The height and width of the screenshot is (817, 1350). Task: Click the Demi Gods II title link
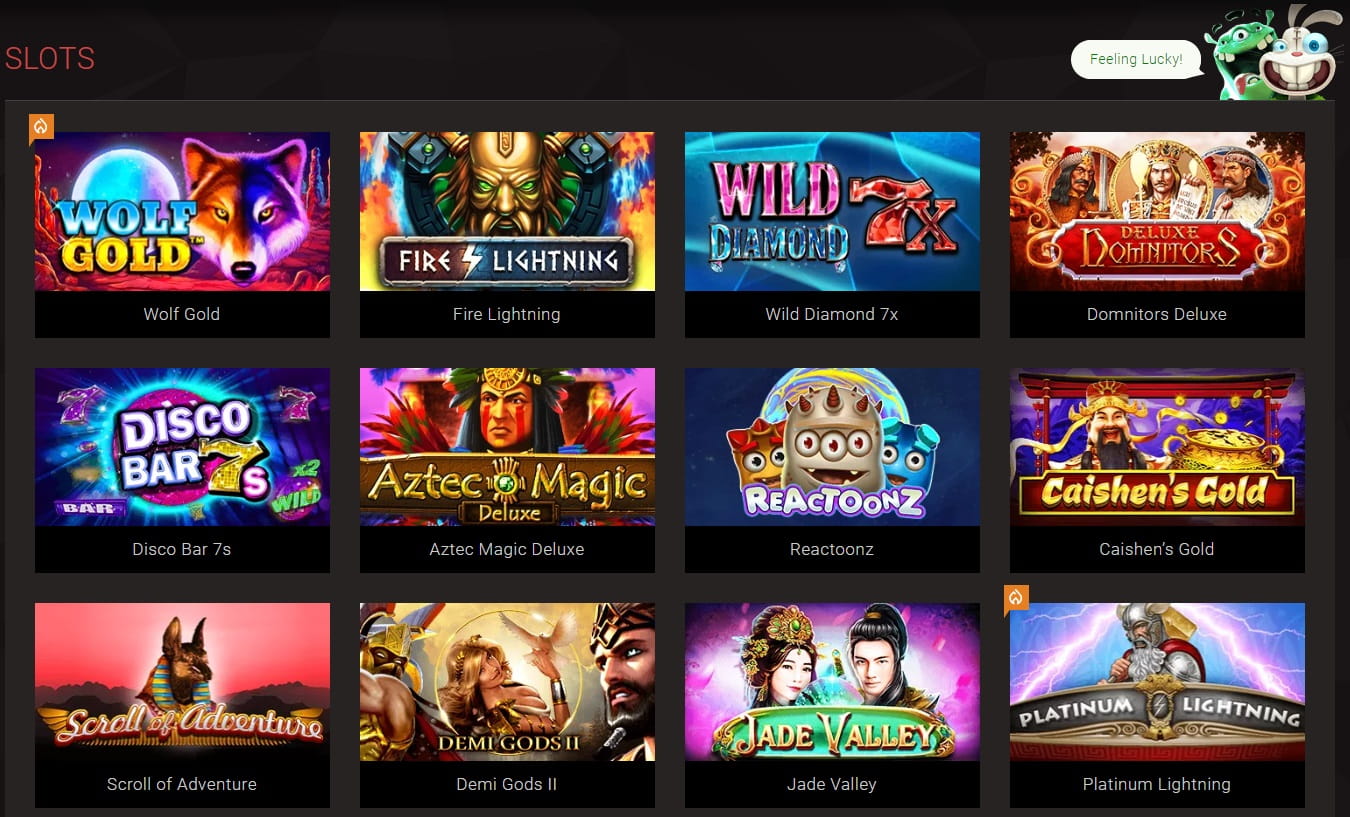(x=507, y=784)
